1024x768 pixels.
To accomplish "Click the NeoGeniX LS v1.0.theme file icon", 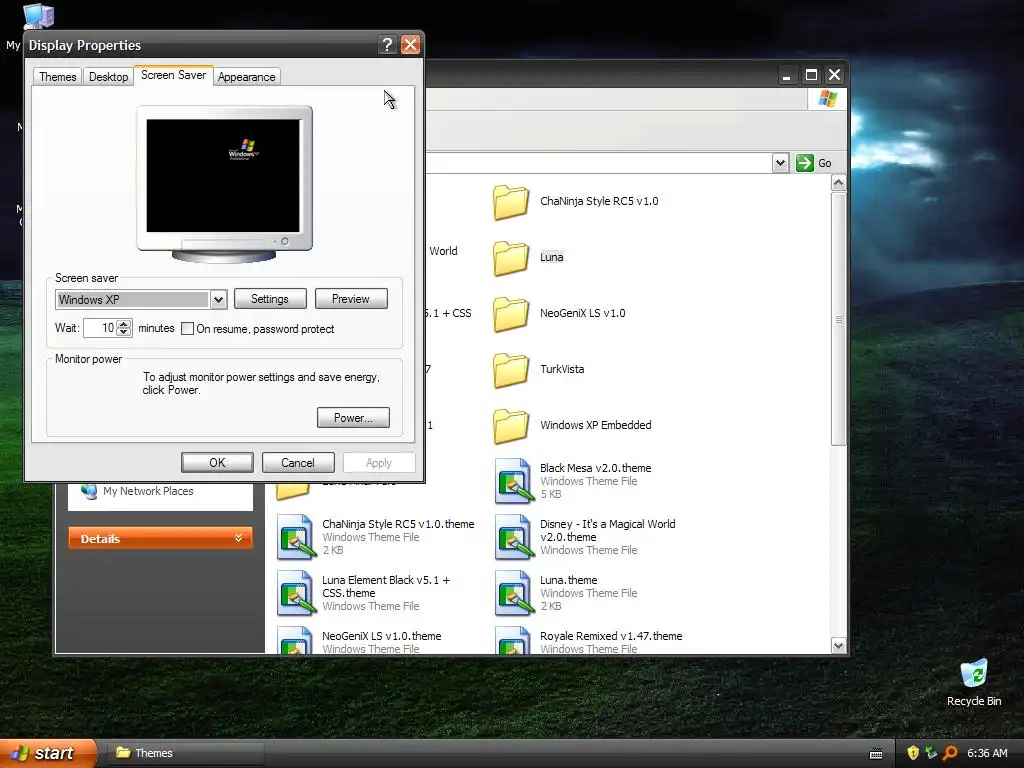I will pyautogui.click(x=296, y=641).
